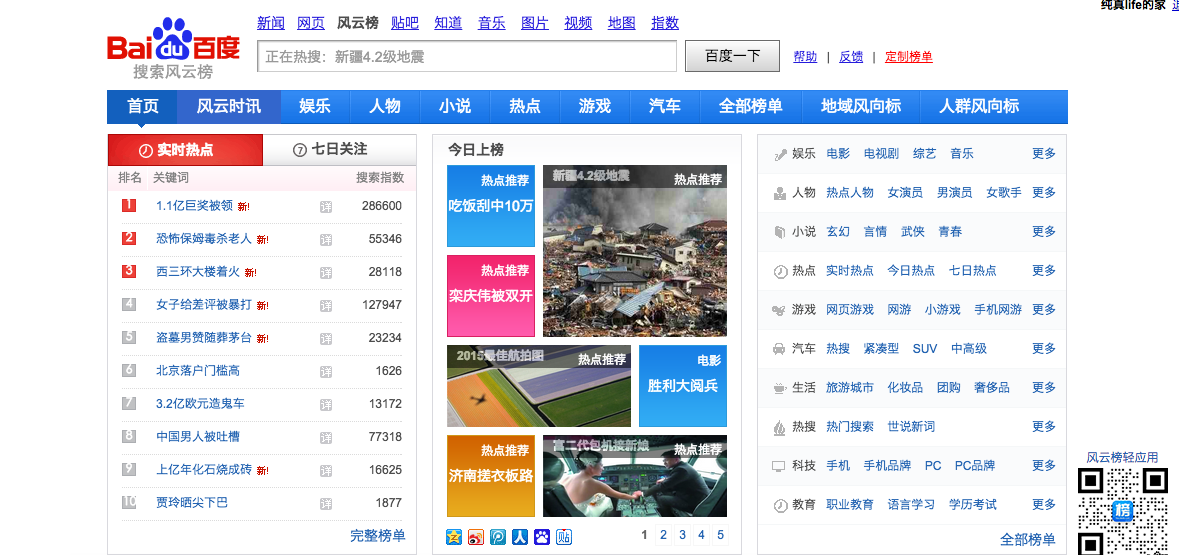The height and width of the screenshot is (555, 1179).
Task: Open the pink 栾庆伟被双开 tile
Action: click(x=491, y=296)
